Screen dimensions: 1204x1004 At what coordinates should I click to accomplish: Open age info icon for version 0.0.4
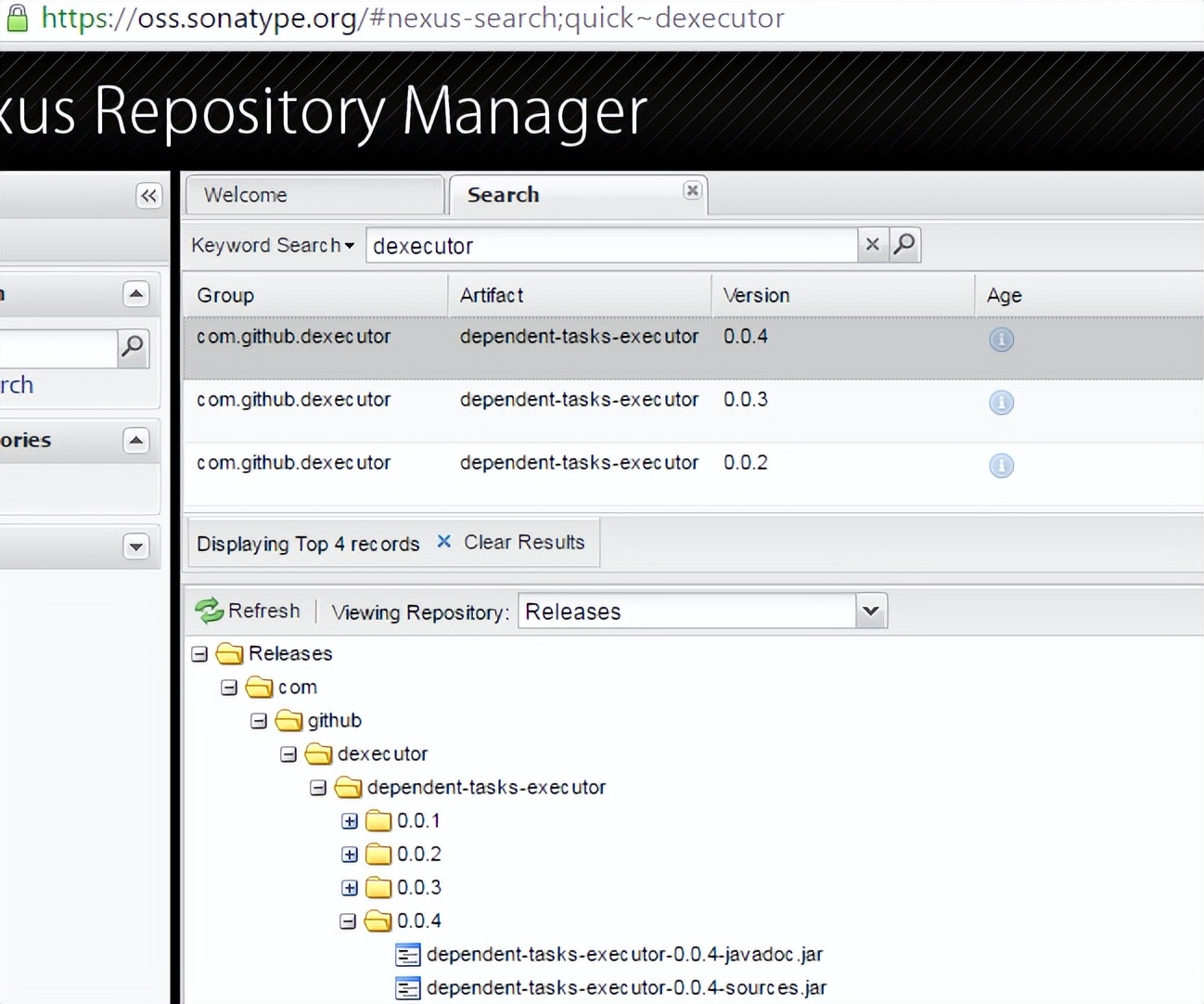click(1001, 340)
